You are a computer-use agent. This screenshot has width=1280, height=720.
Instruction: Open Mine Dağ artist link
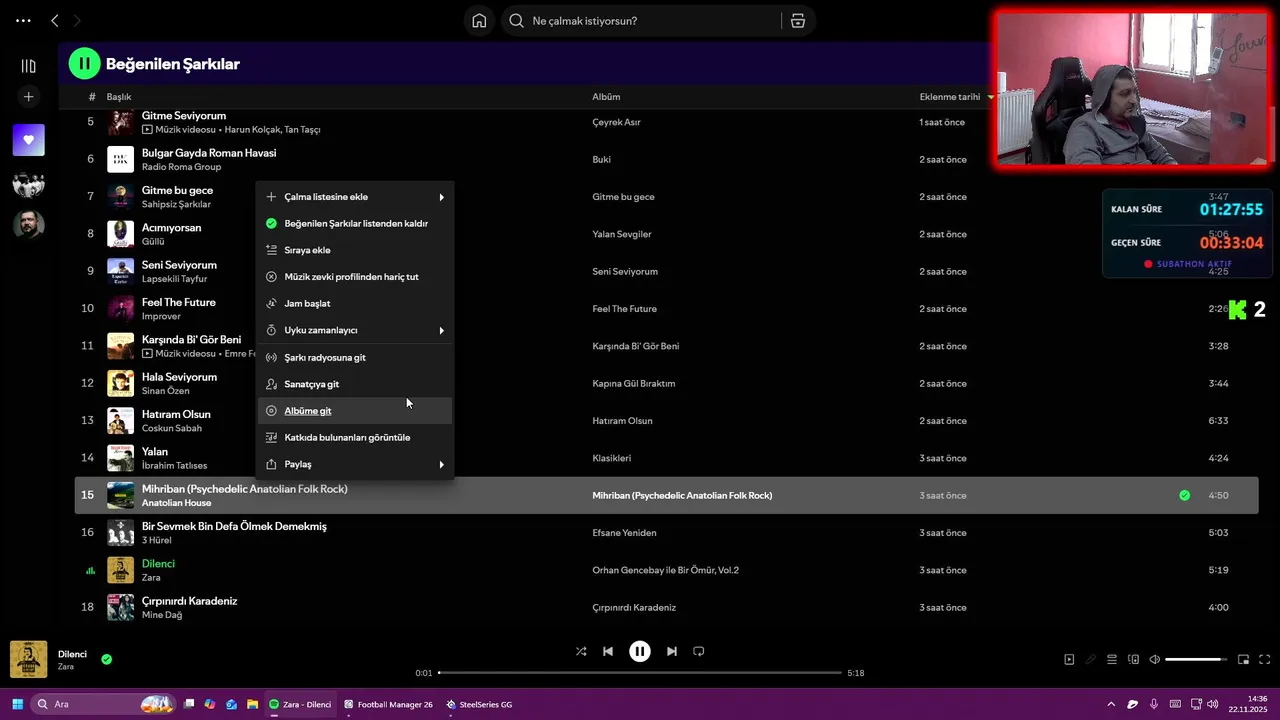[162, 615]
